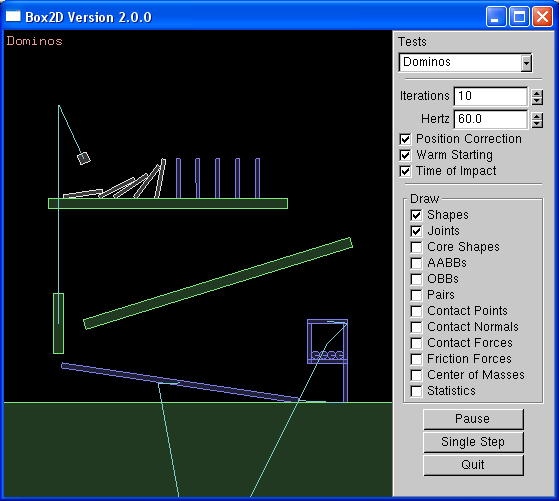Toggle Time of Impact checkbox

point(405,171)
